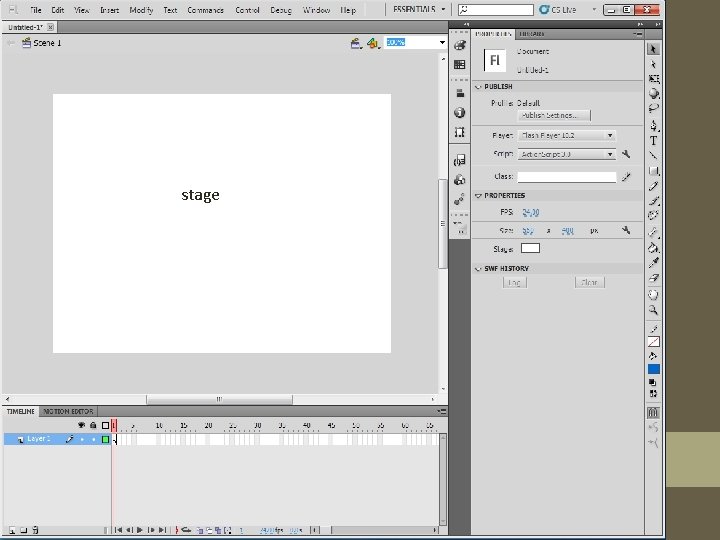The image size is (720, 540).
Task: Open stage zoom percentage dropdown
Action: point(442,42)
